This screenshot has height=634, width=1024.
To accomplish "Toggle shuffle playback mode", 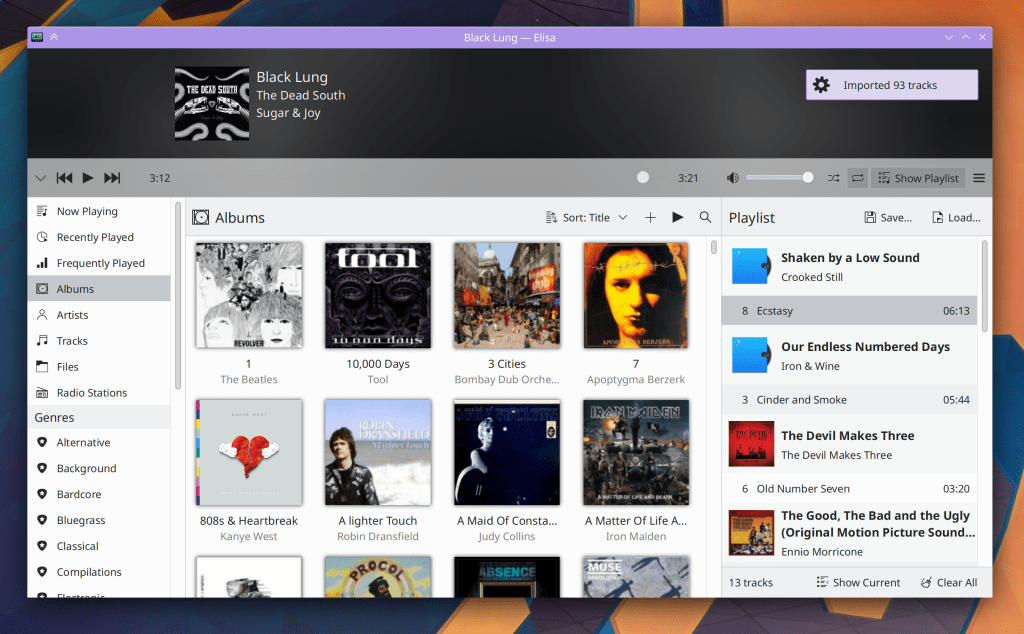I will click(833, 178).
